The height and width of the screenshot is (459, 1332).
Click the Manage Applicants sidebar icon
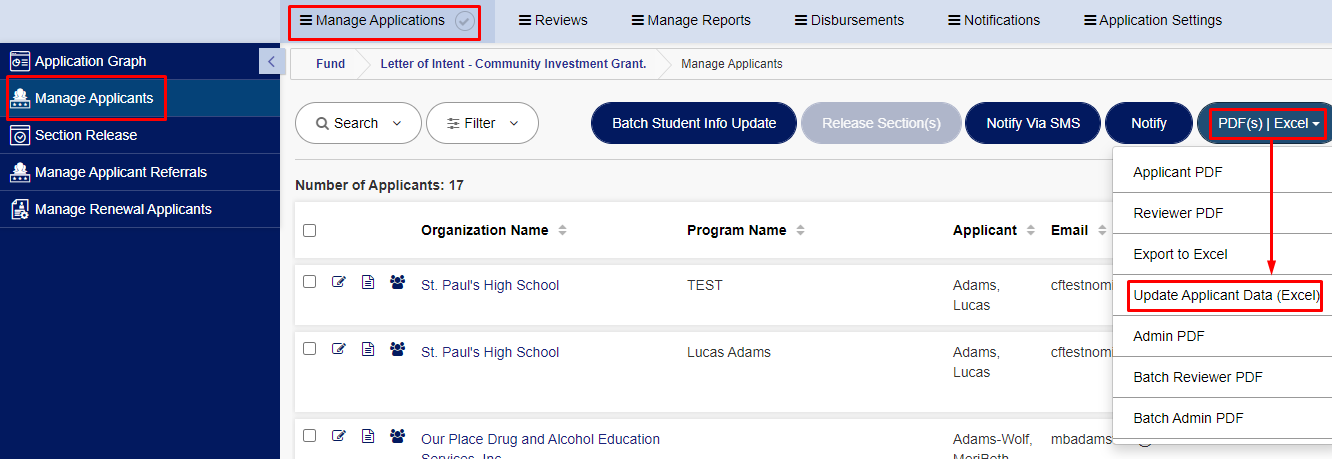(x=20, y=98)
